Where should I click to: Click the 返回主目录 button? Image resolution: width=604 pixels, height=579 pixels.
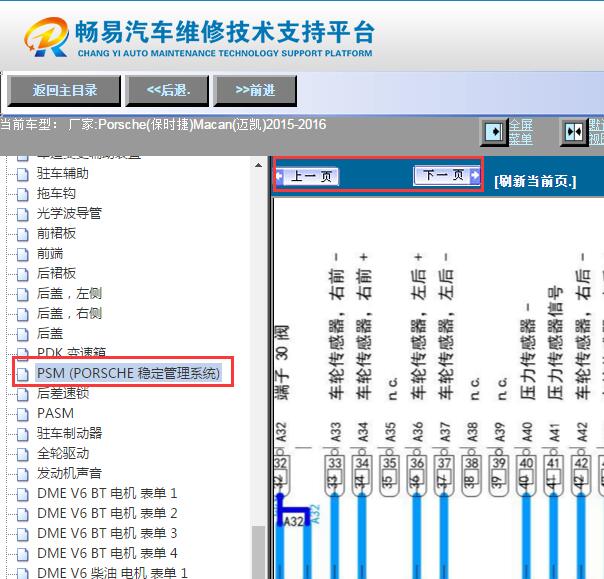click(x=64, y=91)
